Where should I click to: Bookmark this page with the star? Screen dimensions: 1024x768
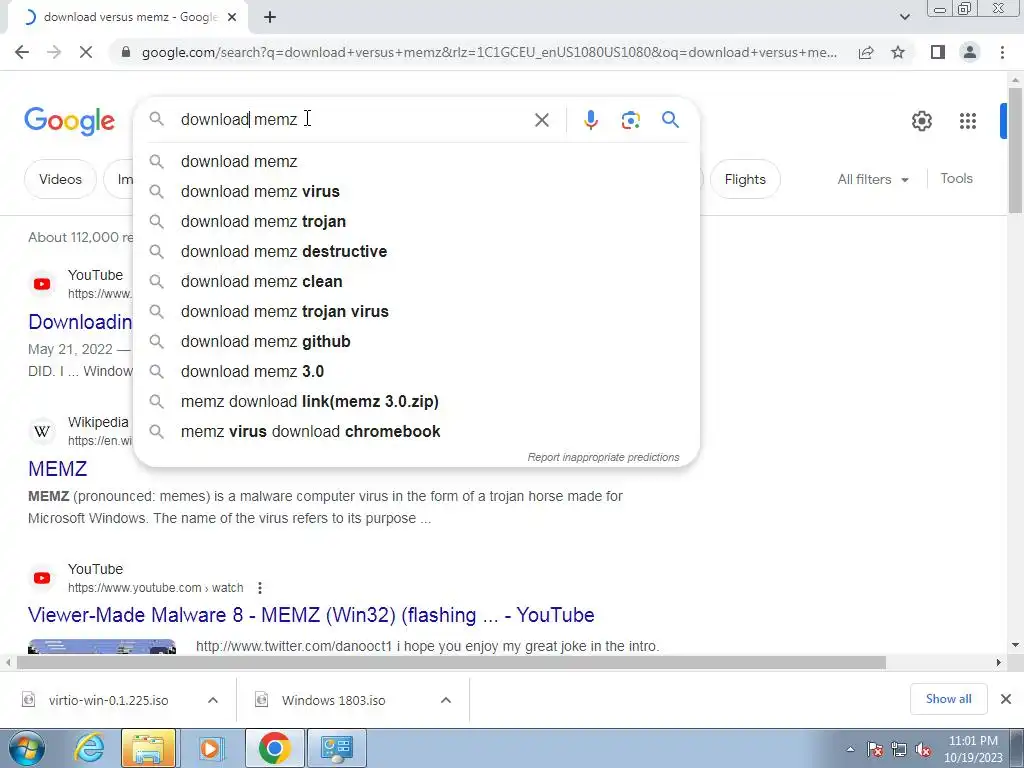tap(898, 52)
